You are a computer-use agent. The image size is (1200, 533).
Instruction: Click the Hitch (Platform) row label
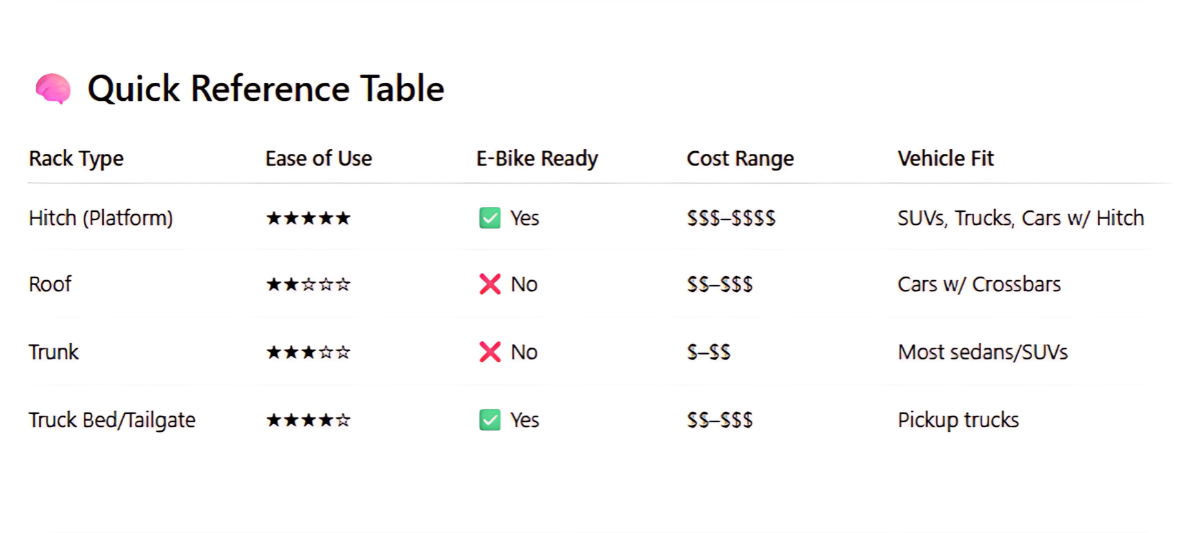pyautogui.click(x=100, y=218)
